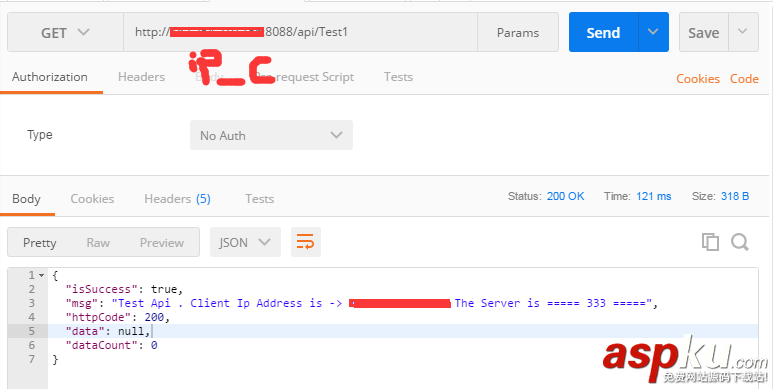The image size is (773, 389).
Task: Click the "dataCount": 0 line
Action: click(111, 345)
